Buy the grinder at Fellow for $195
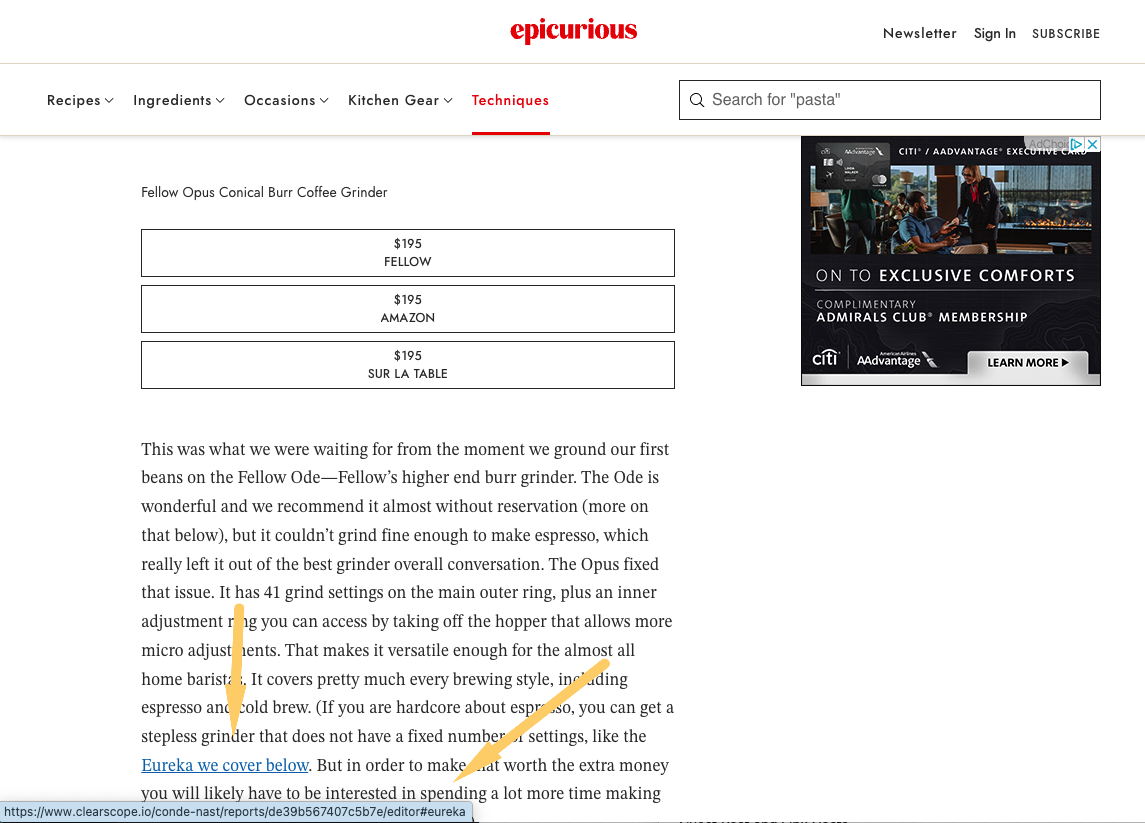Viewport: 1145px width, 823px height. 407,253
